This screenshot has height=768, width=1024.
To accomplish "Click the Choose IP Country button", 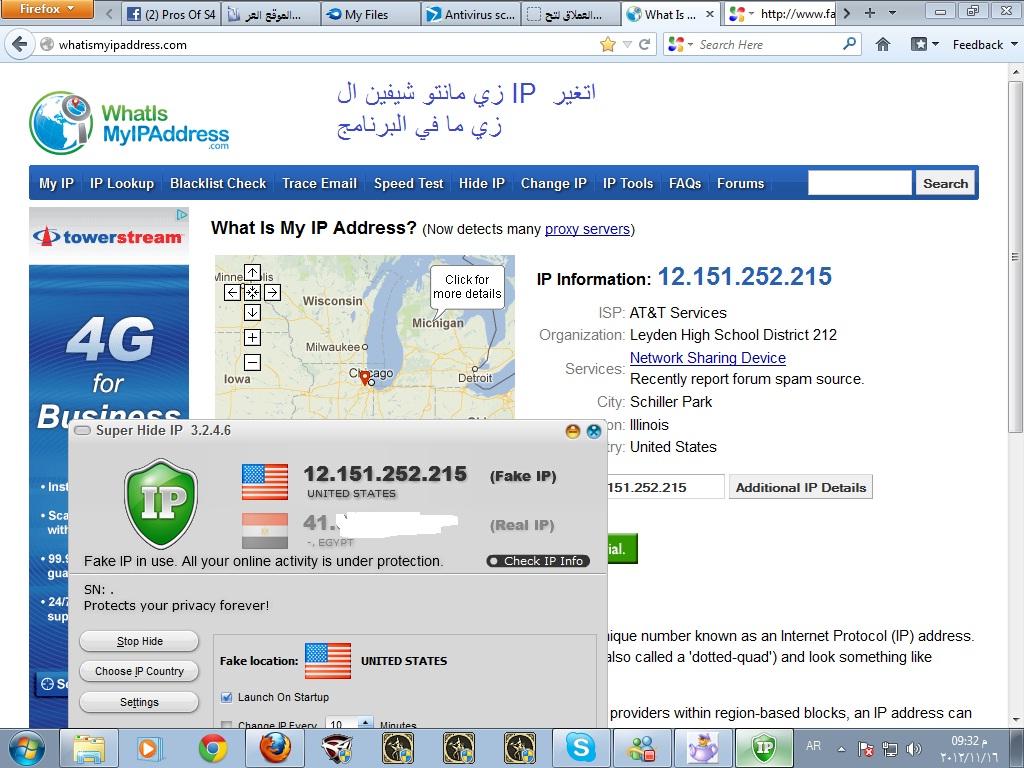I will (x=139, y=671).
